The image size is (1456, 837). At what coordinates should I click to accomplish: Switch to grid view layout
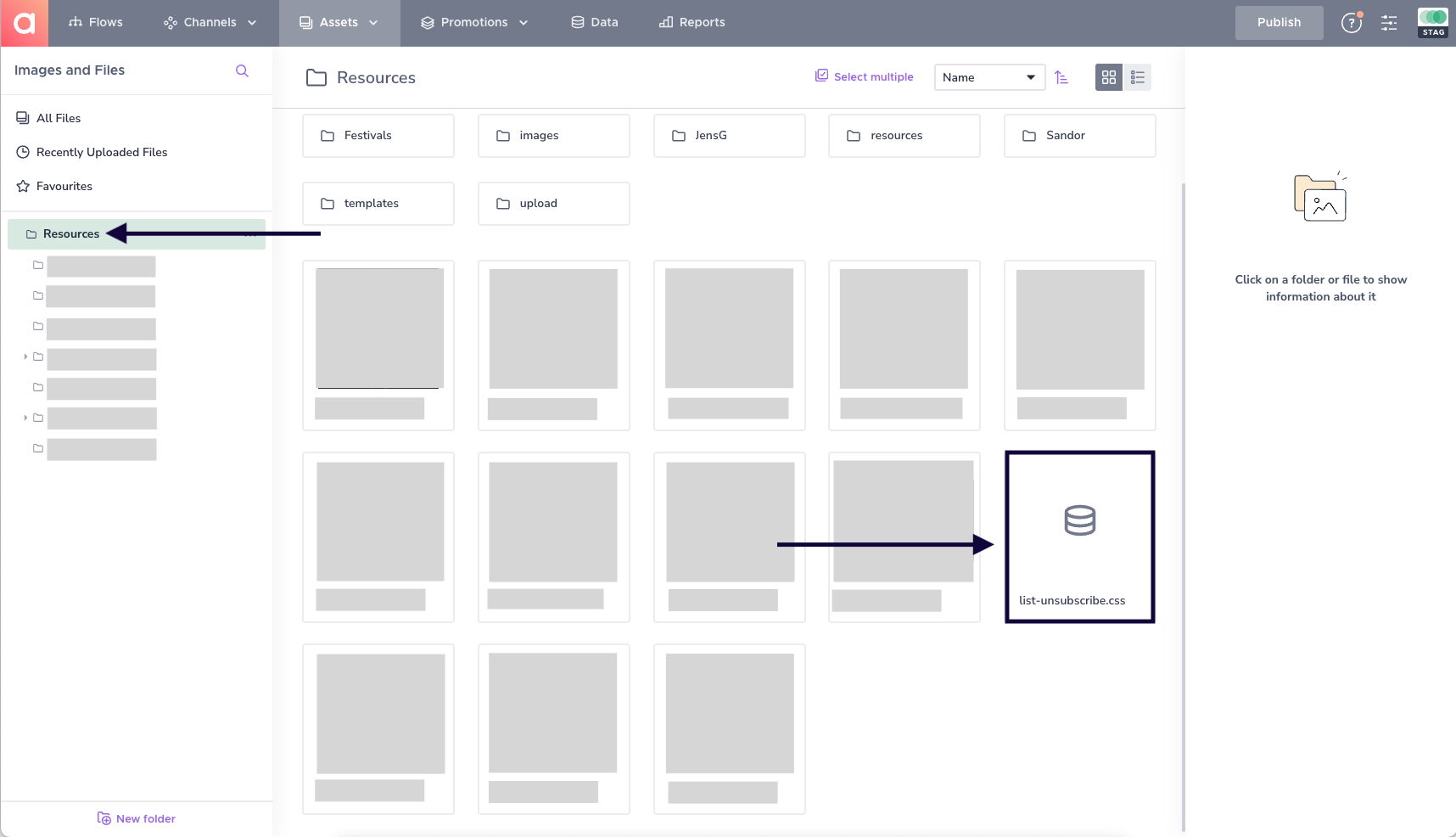tap(1108, 77)
